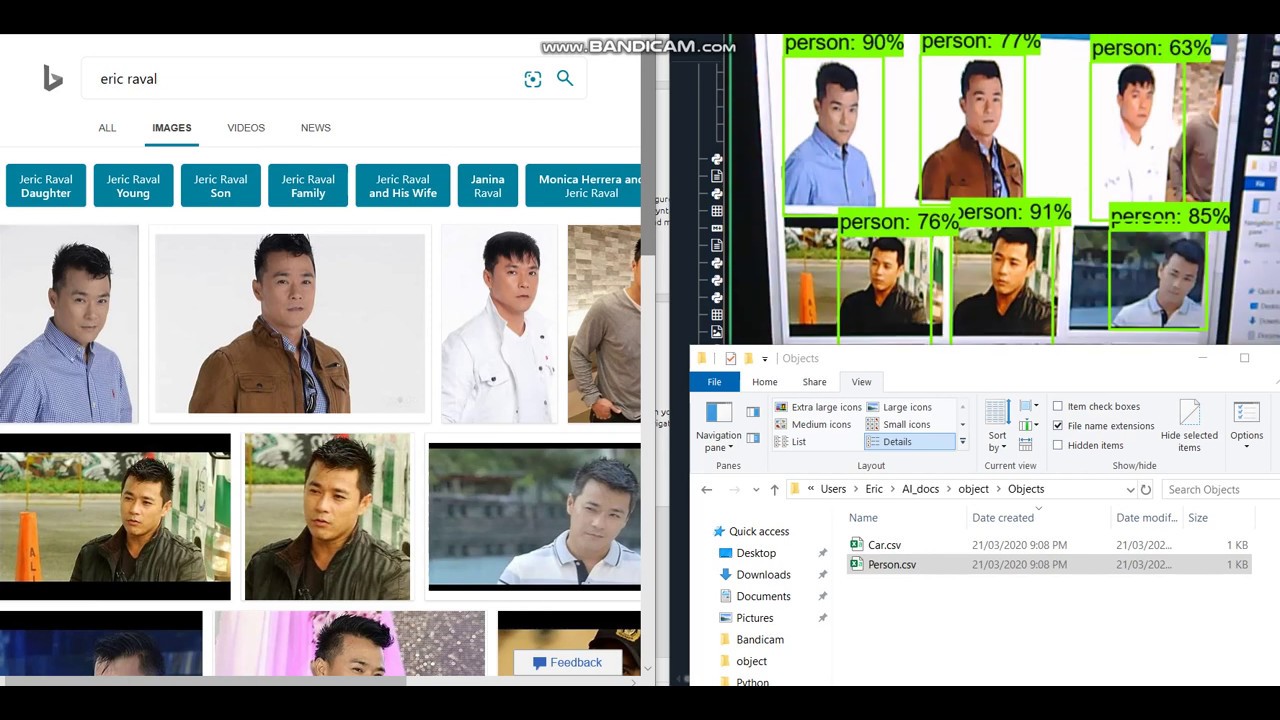Click the Feedback button
This screenshot has width=1280, height=720.
pos(568,662)
